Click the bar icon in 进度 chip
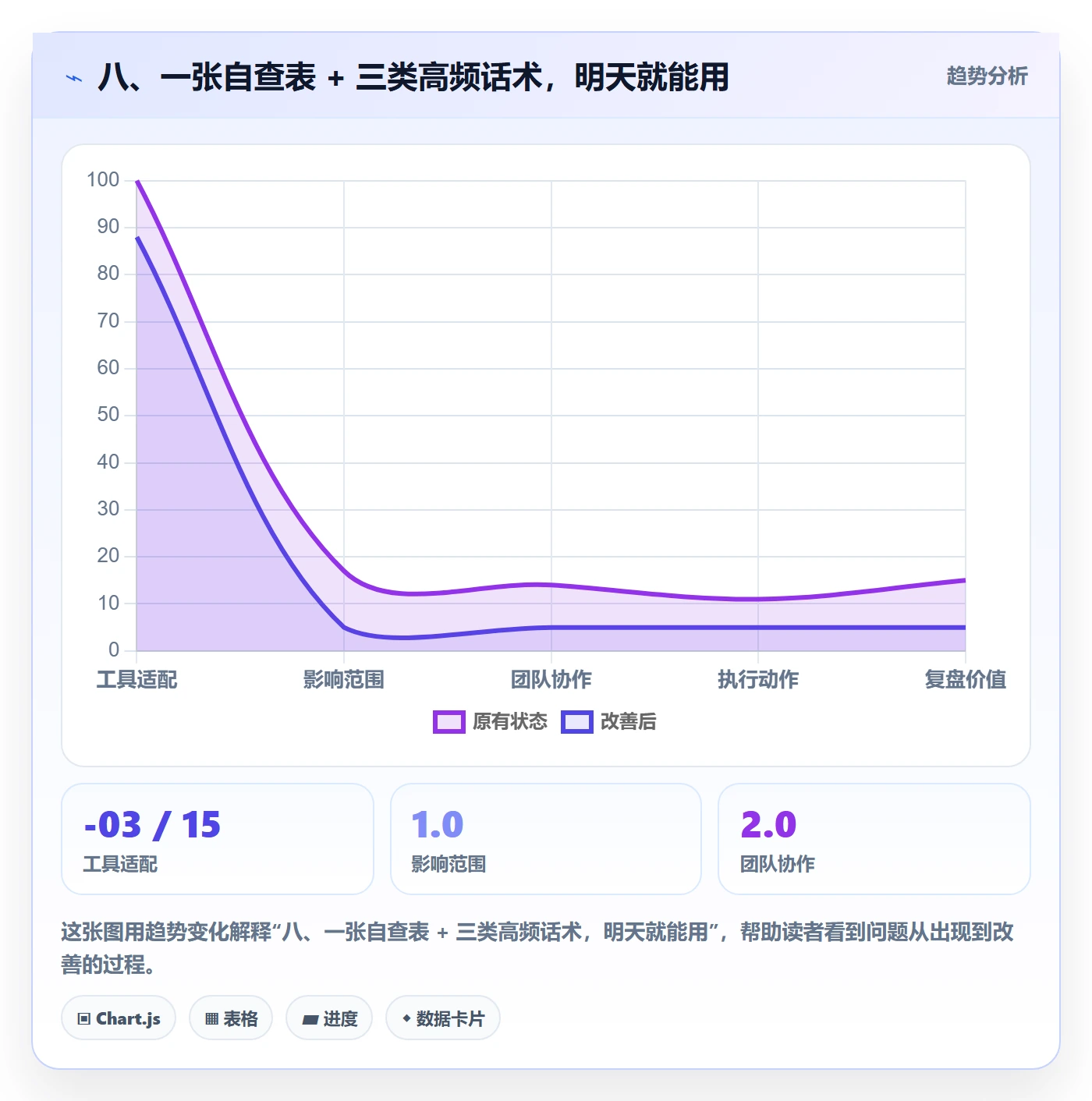The width and height of the screenshot is (1092, 1101). 310,1019
